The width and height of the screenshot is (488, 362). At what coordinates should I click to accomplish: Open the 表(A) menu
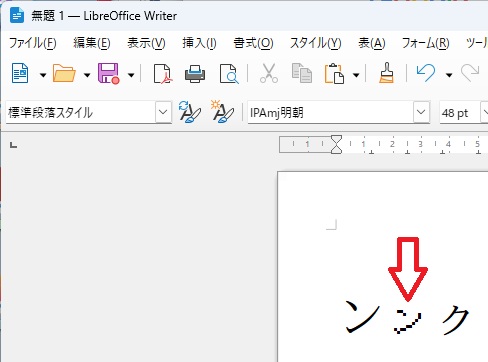coord(372,43)
